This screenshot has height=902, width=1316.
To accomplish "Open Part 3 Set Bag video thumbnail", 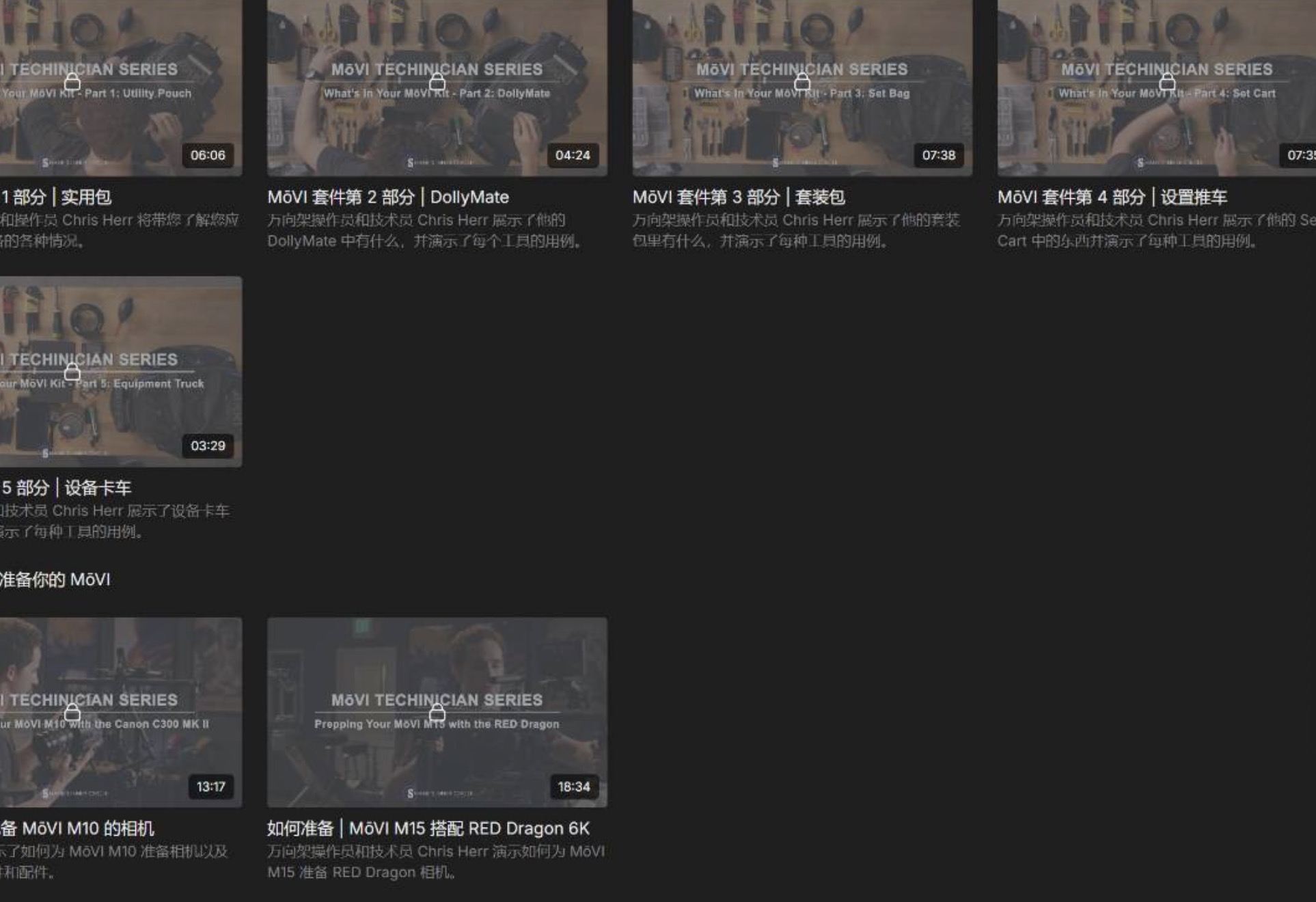I will point(802,87).
